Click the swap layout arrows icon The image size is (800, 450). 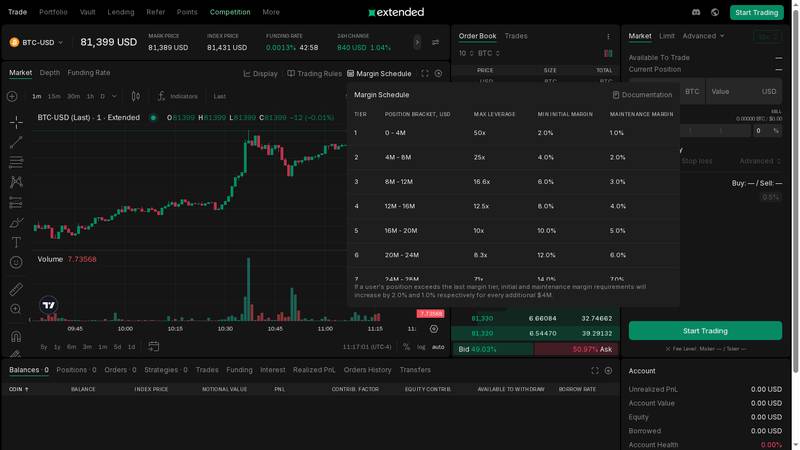[x=435, y=42]
